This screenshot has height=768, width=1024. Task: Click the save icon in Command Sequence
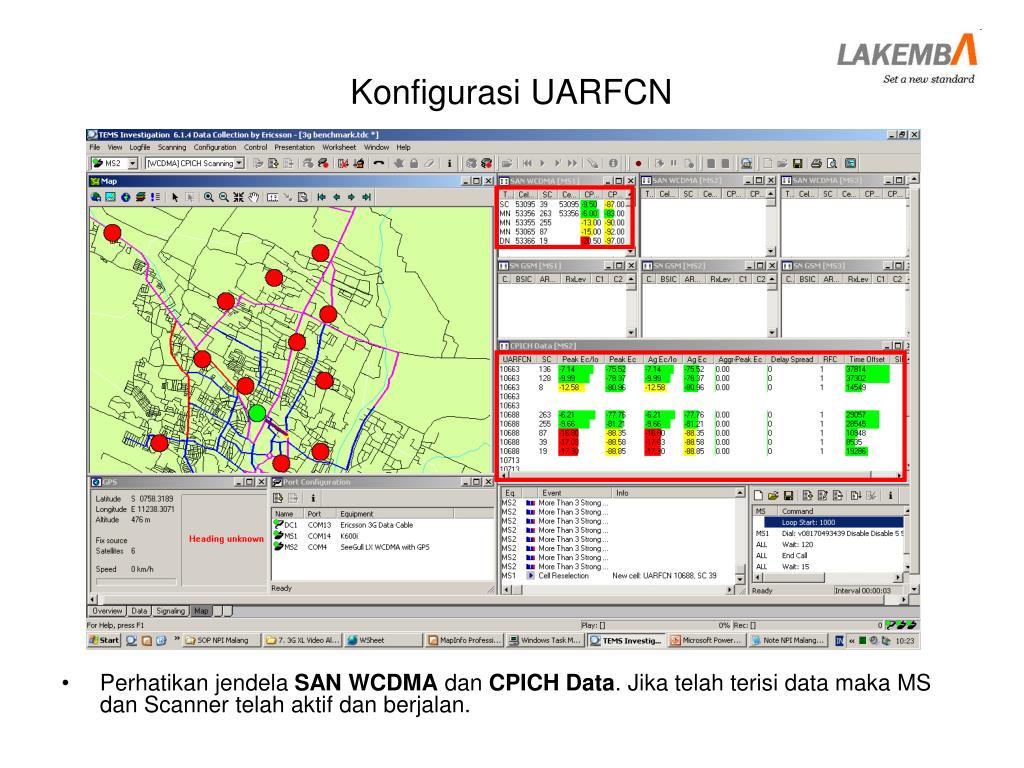788,496
